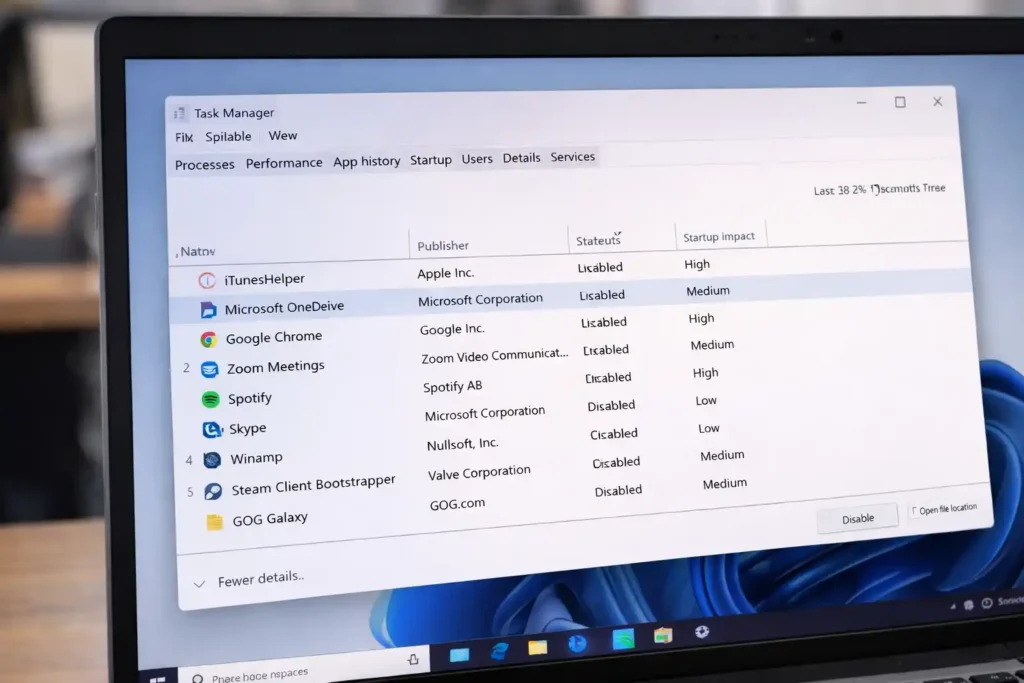The height and width of the screenshot is (683, 1024).
Task: Switch to the App history tab
Action: point(366,161)
